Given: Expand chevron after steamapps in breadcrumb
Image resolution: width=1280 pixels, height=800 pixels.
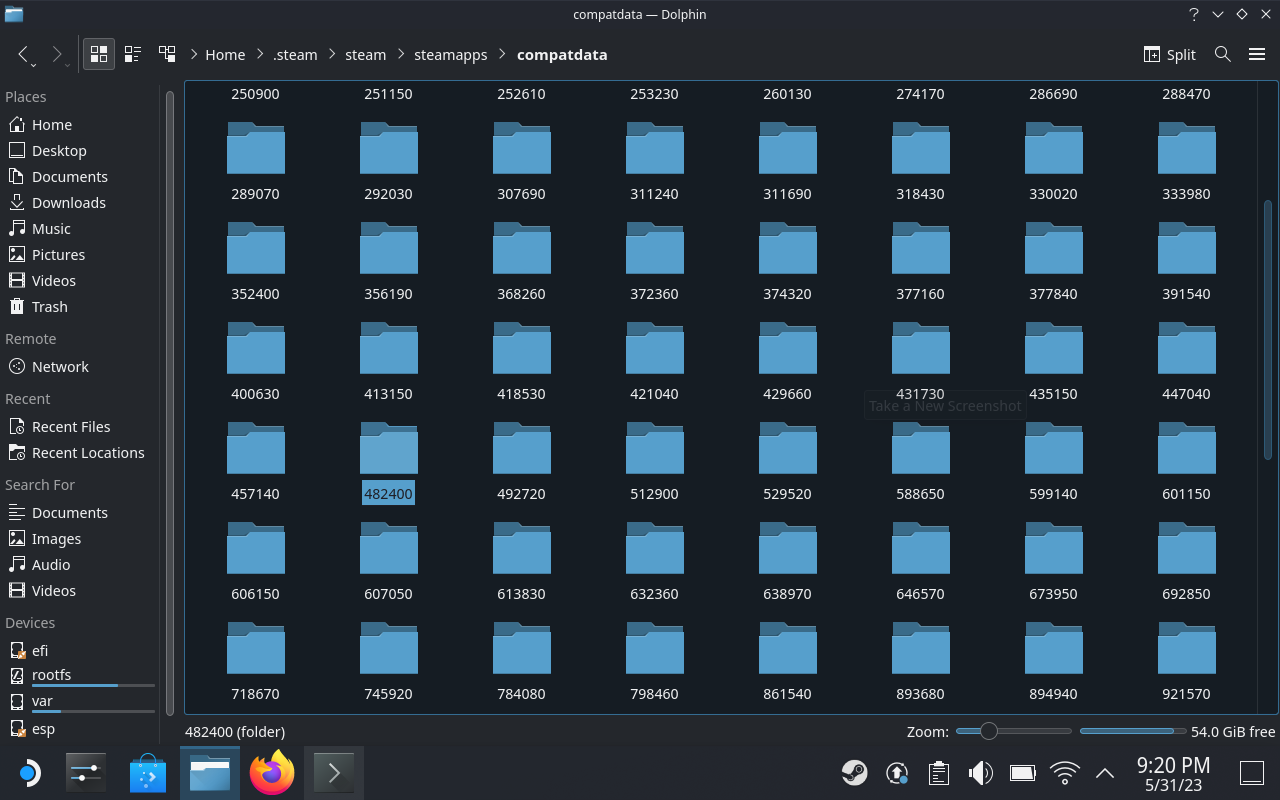Looking at the screenshot, I should point(502,55).
